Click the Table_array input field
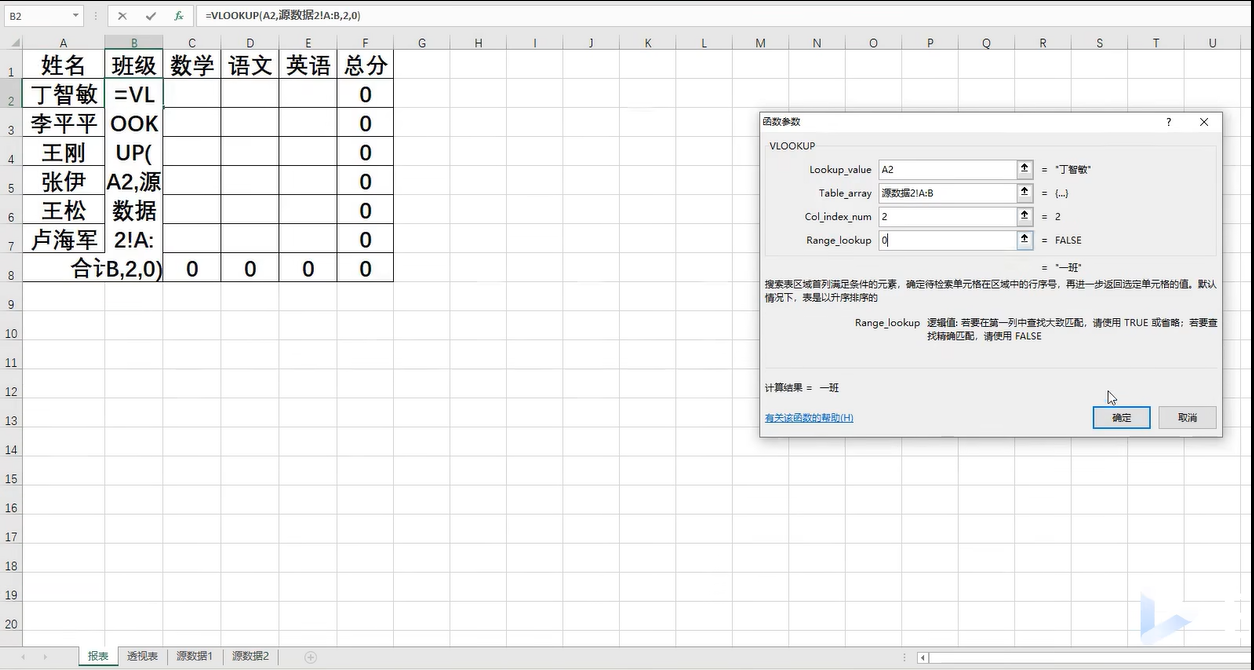Image resolution: width=1254 pixels, height=670 pixels. click(x=948, y=193)
